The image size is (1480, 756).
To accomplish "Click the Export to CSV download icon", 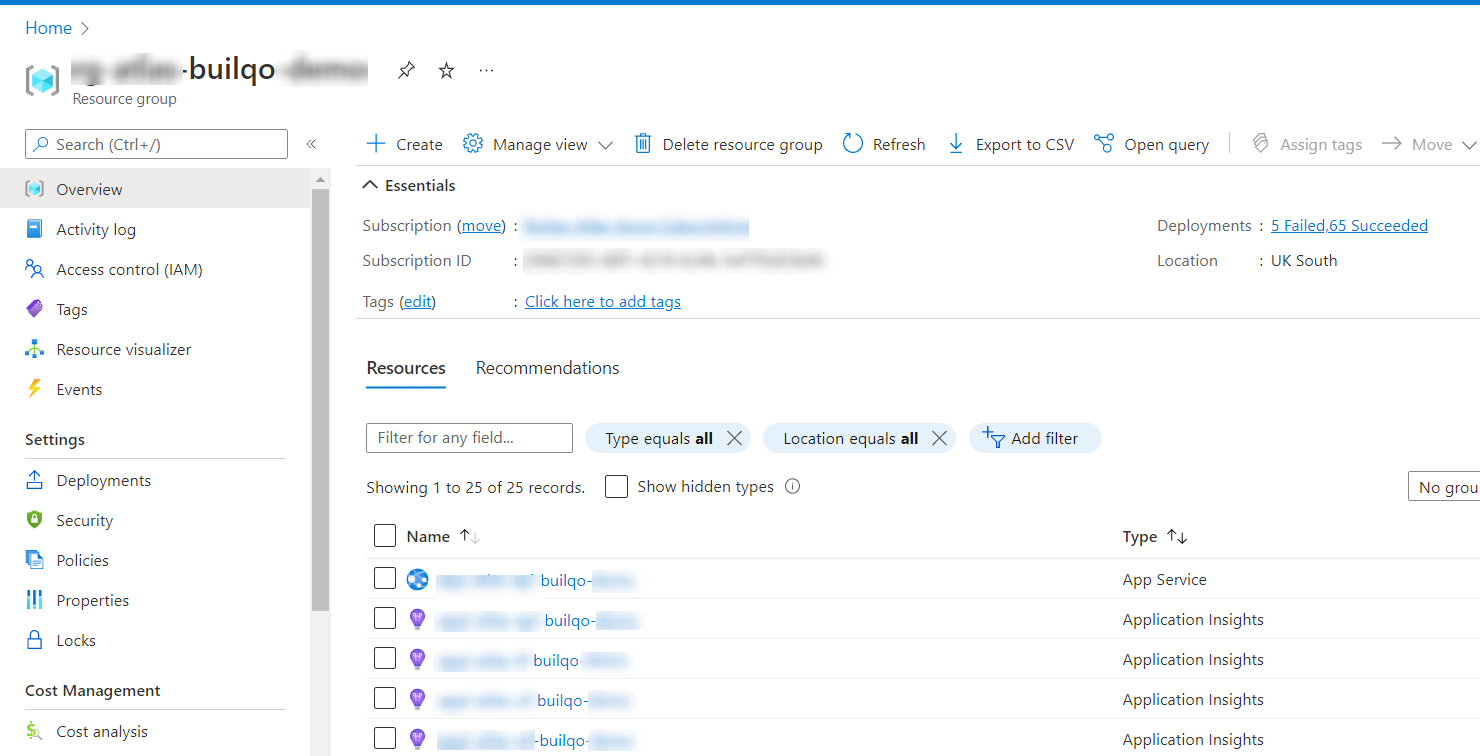I will tap(956, 144).
